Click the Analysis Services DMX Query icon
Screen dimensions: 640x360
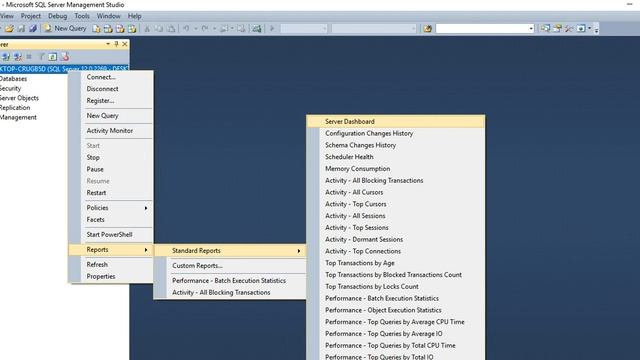(120, 29)
